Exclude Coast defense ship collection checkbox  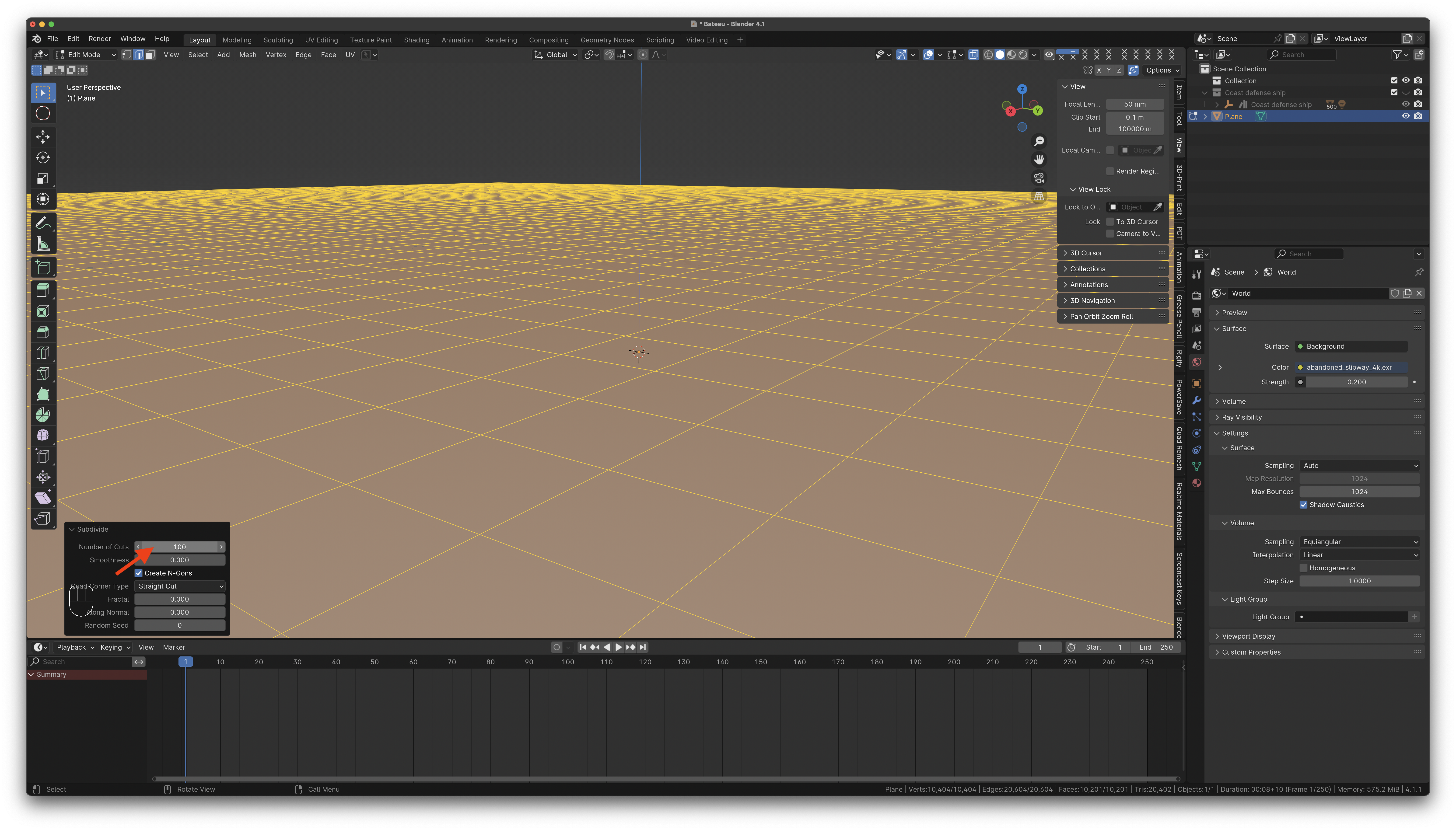coord(1394,92)
